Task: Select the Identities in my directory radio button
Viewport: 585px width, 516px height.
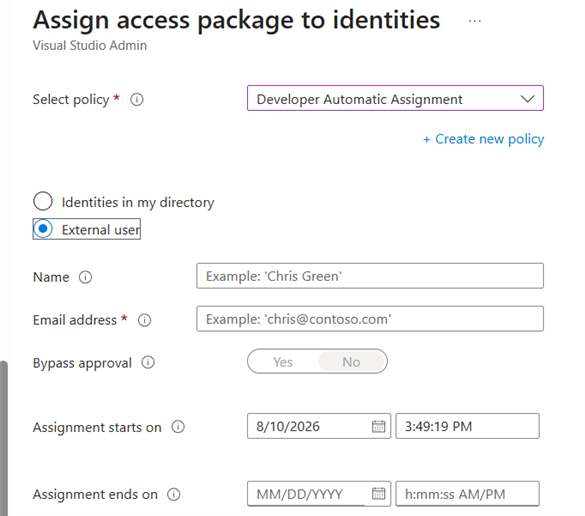Action: coord(43,201)
